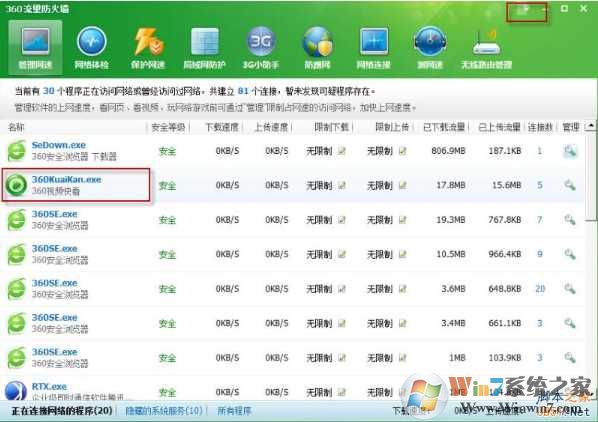The width and height of the screenshot is (598, 422).
Task: Switch to the 所有程序 tab
Action: 234,411
